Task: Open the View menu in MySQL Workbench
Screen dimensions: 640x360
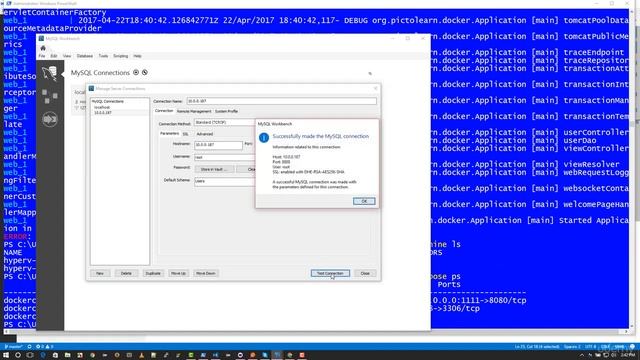Action: 67,56
